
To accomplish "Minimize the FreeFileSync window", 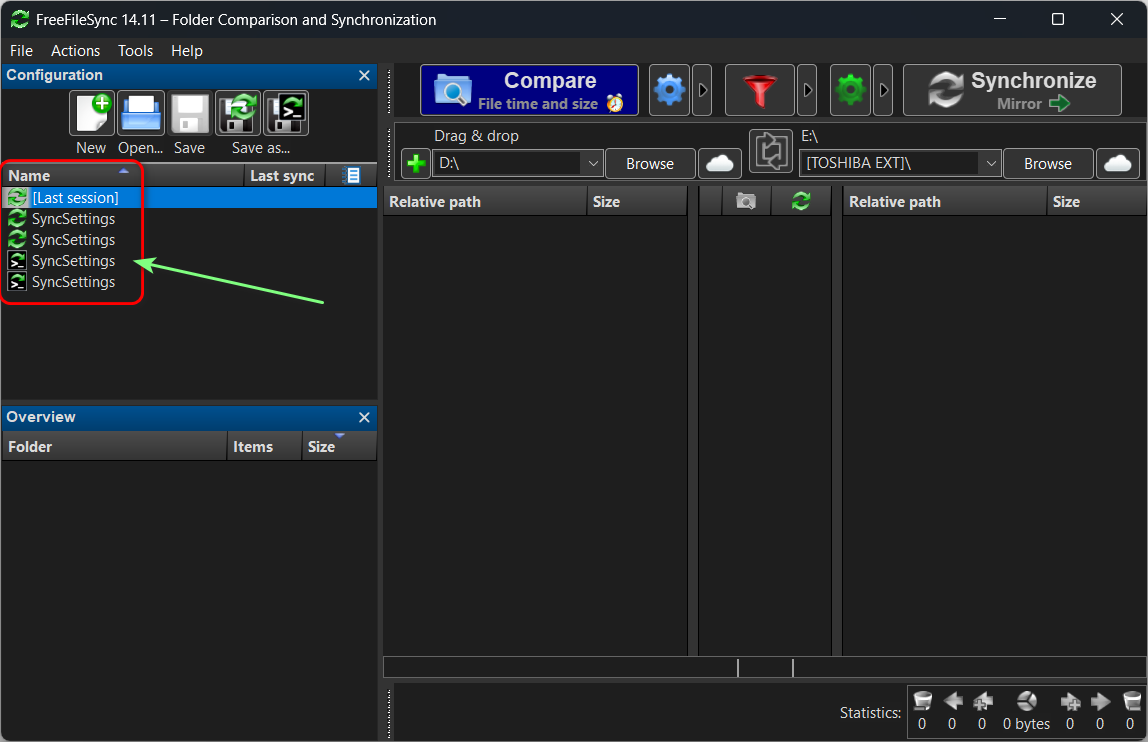I will (x=1000, y=19).
